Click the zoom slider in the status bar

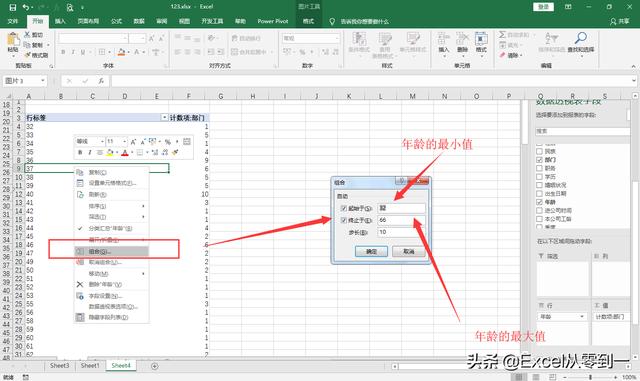click(590, 377)
